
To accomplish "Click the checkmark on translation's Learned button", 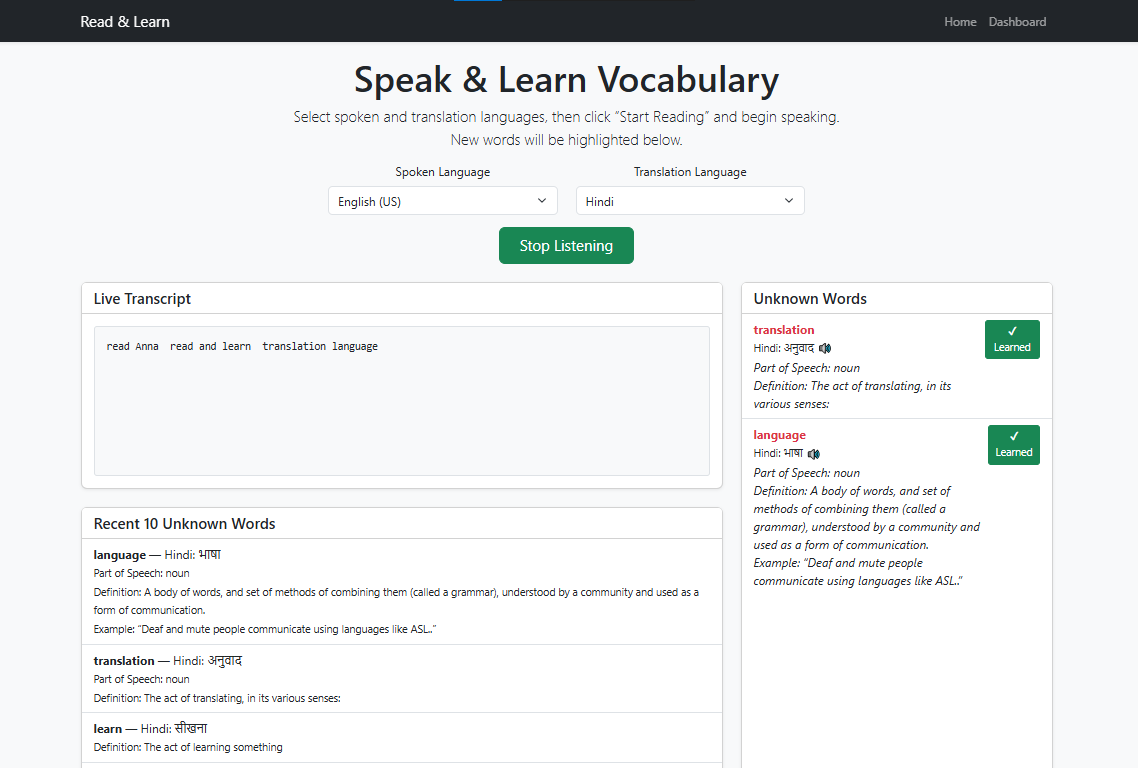I will 1012,331.
